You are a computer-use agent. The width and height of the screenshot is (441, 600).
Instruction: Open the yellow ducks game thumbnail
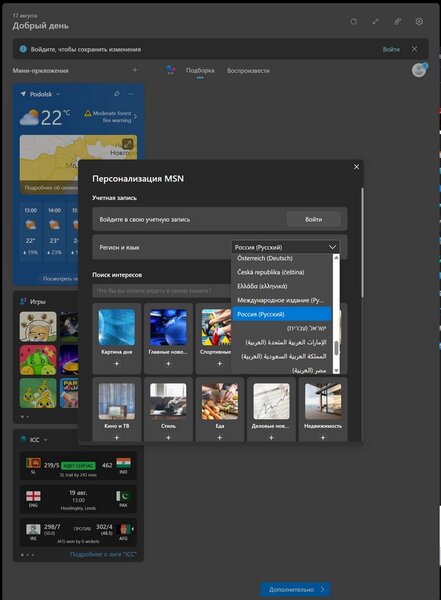[38, 393]
